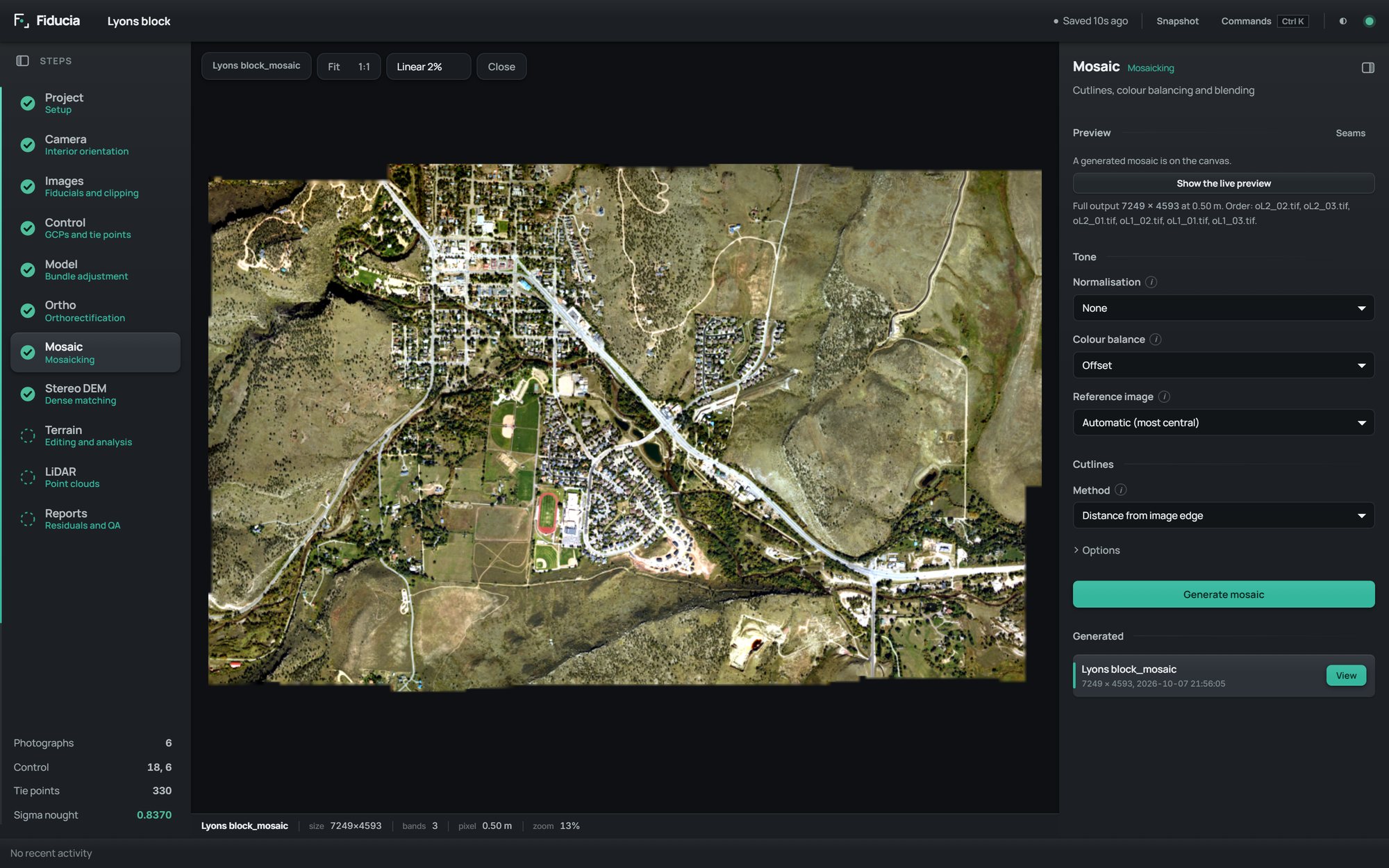This screenshot has height=868, width=1389.
Task: Close the mosaic viewer
Action: coord(501,67)
